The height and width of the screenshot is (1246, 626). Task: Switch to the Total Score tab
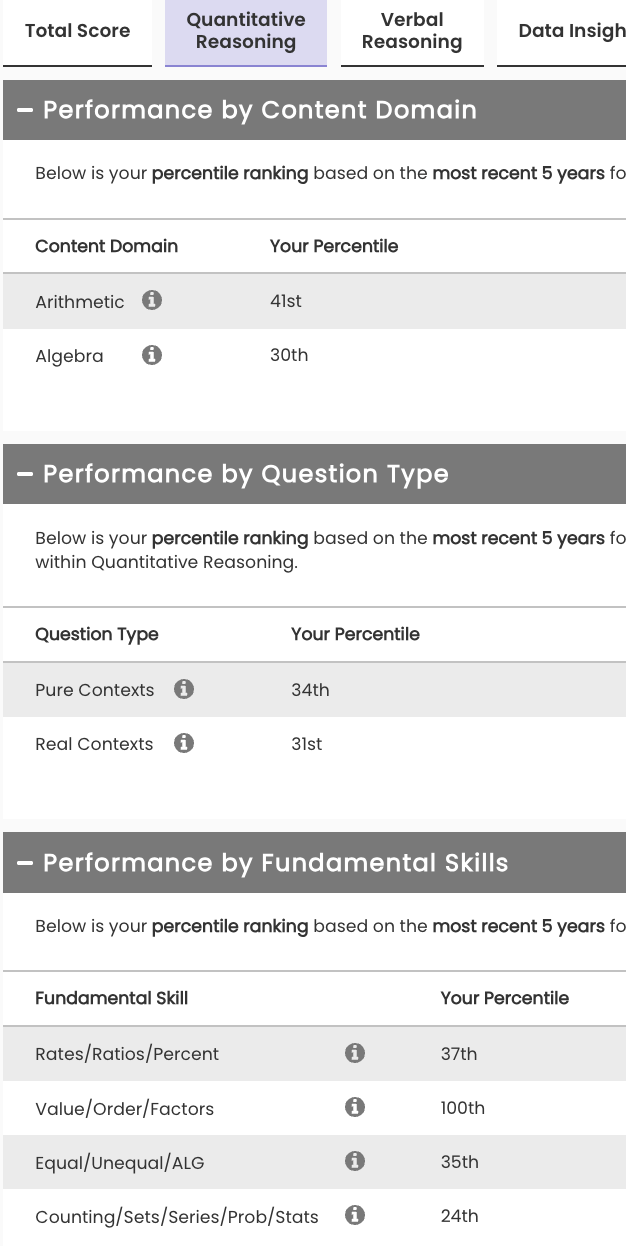pos(77,31)
